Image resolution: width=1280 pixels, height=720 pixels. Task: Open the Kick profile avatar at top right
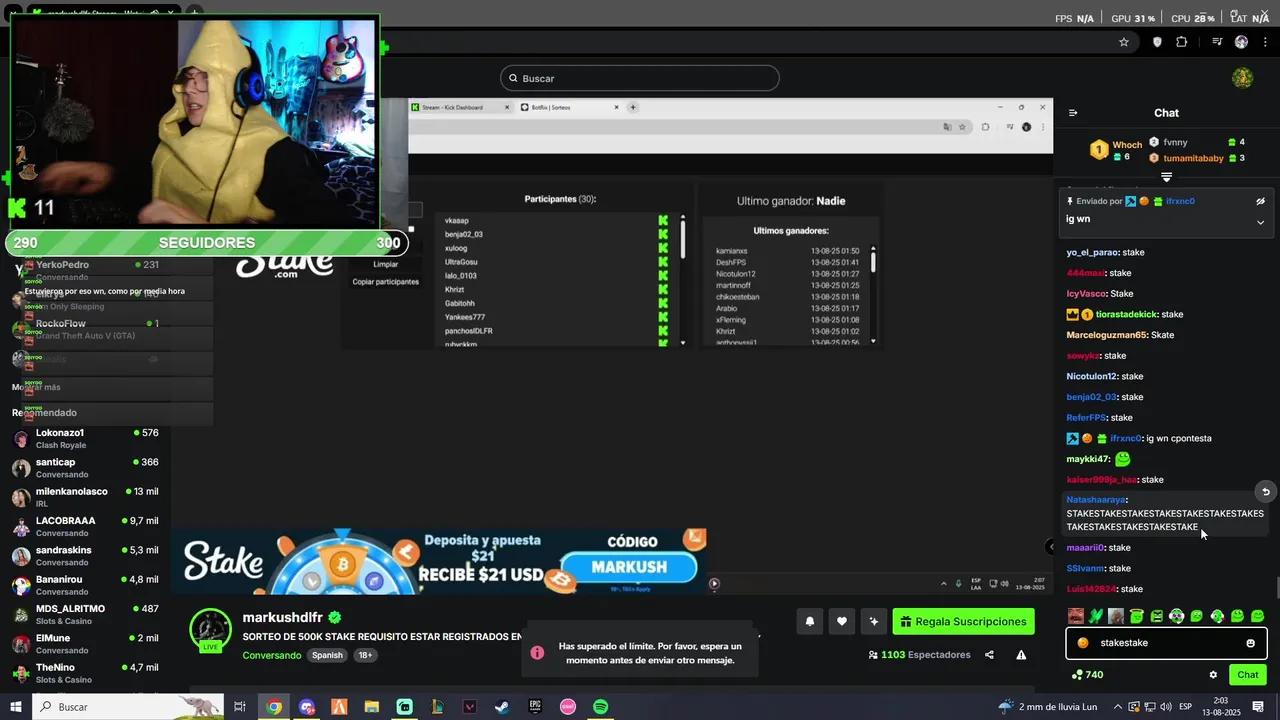[x=1243, y=78]
